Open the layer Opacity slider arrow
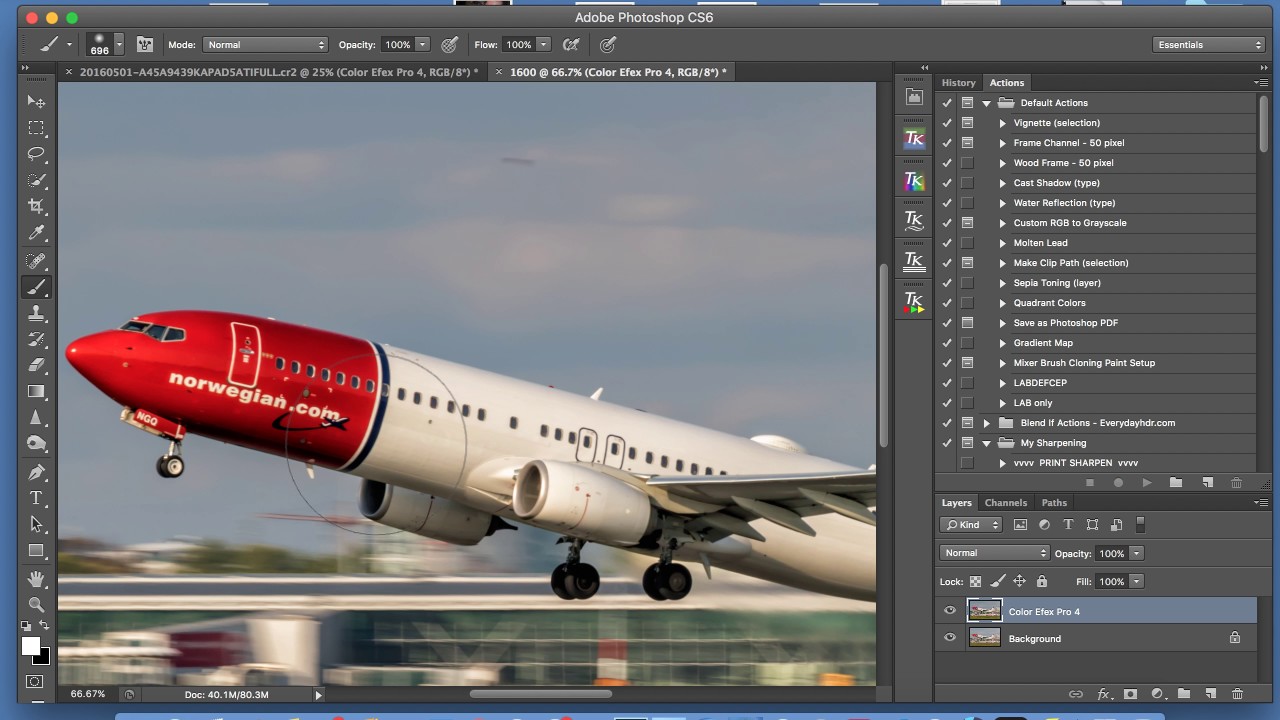This screenshot has height=720, width=1280. [1137, 553]
